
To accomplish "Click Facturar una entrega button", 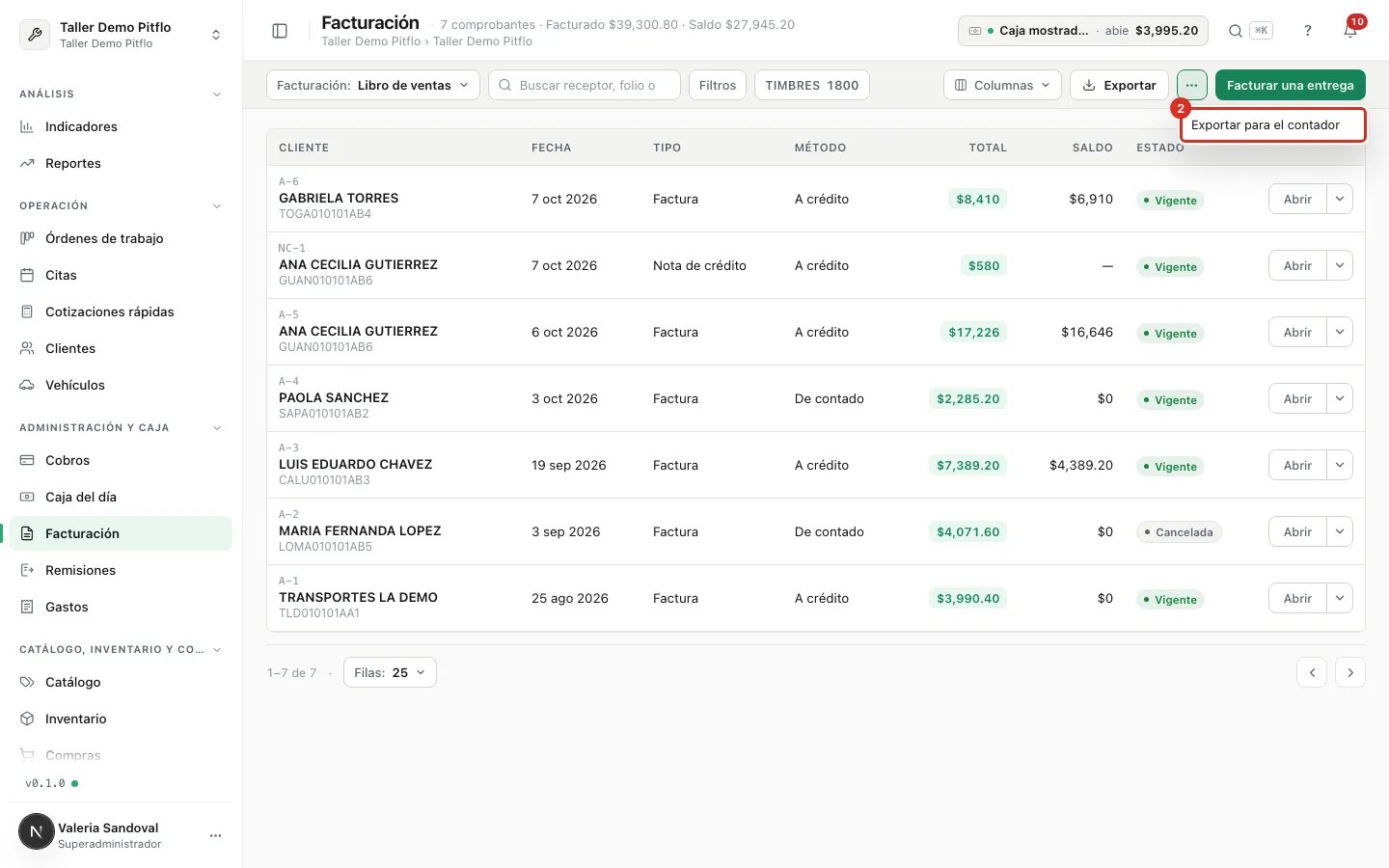I will 1290,85.
